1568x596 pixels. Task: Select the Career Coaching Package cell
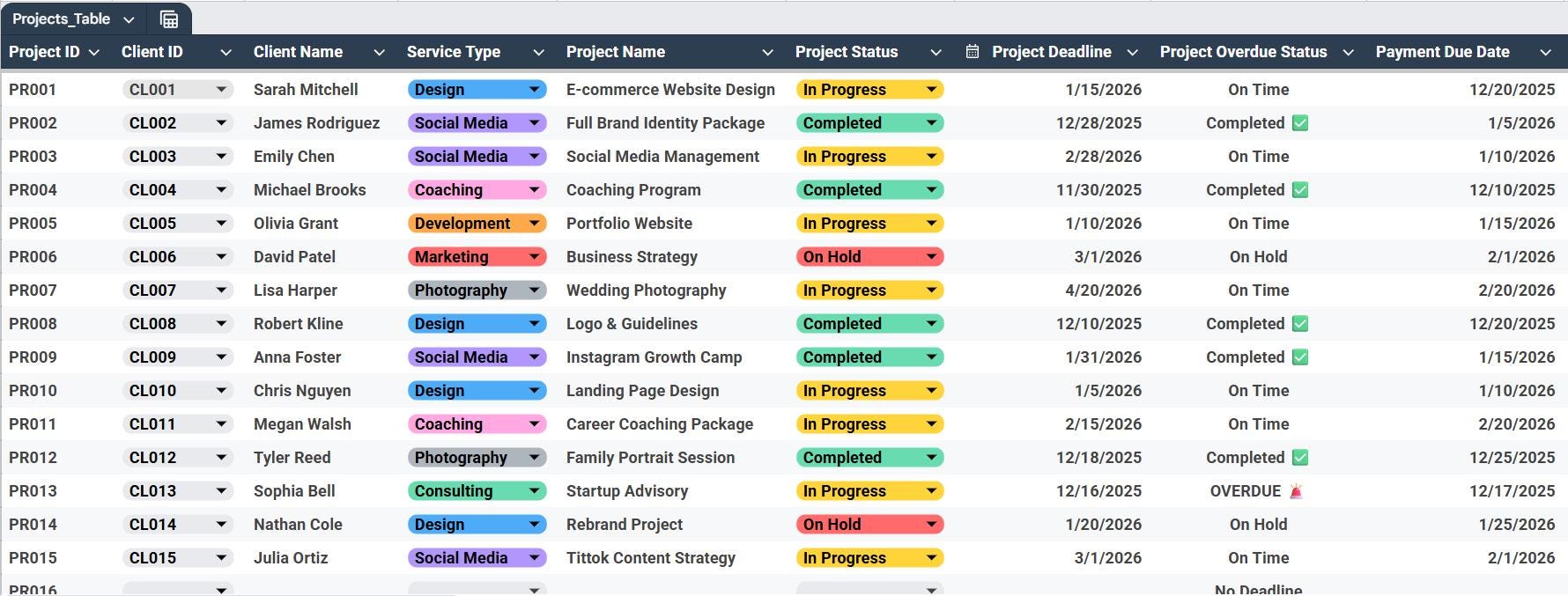[660, 424]
